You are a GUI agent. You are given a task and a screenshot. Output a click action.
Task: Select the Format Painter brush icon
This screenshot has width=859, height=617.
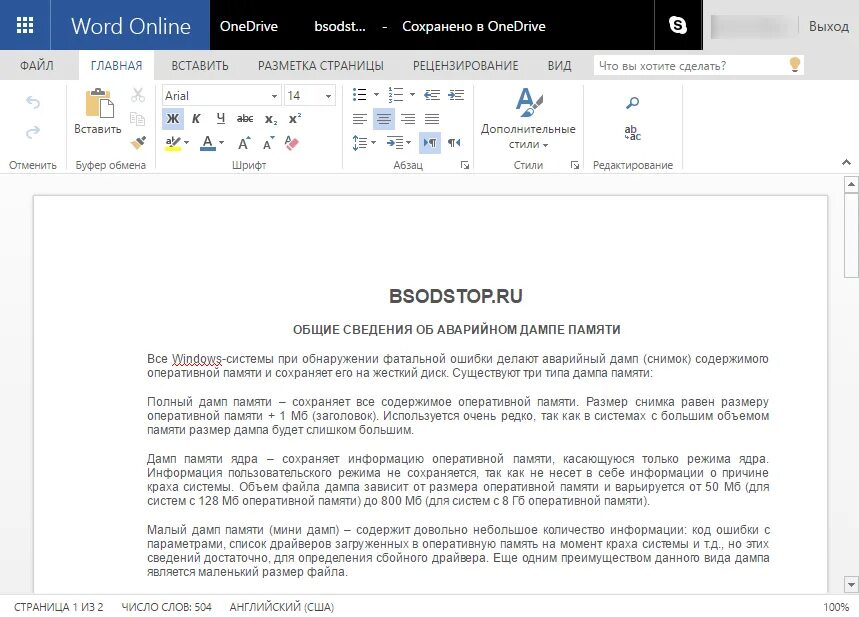click(138, 142)
